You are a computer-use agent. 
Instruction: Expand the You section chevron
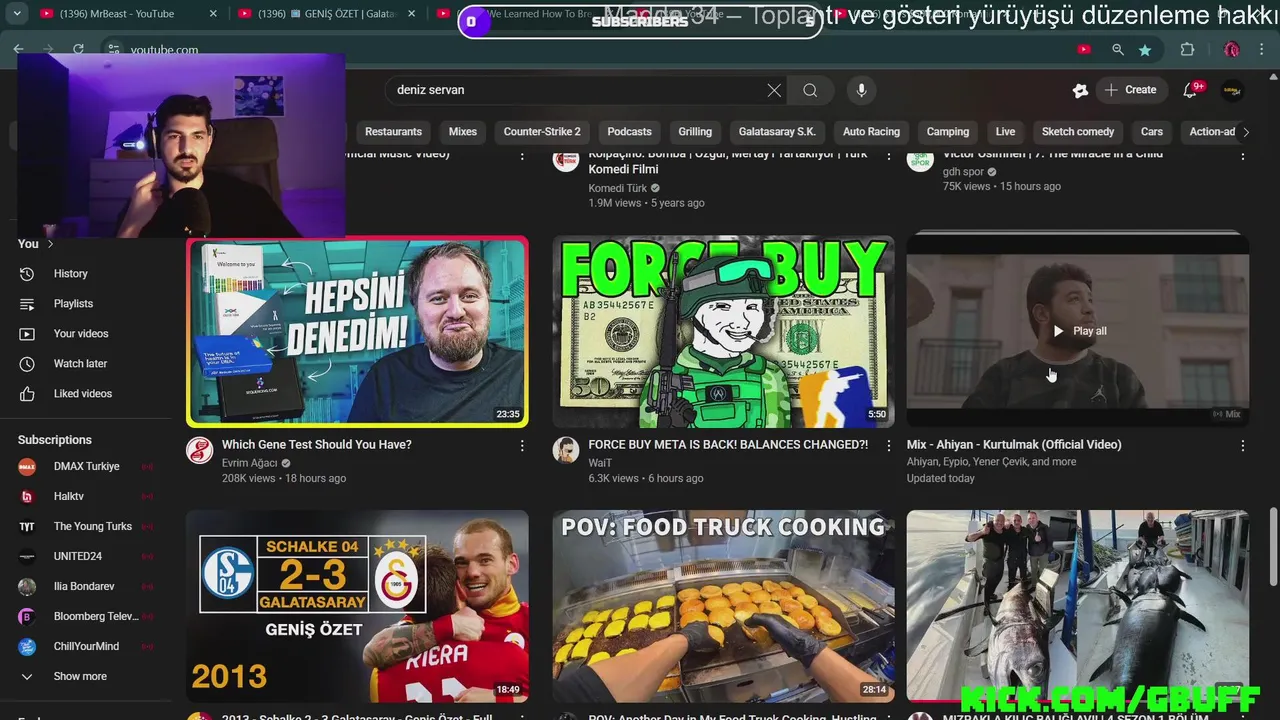(x=50, y=244)
